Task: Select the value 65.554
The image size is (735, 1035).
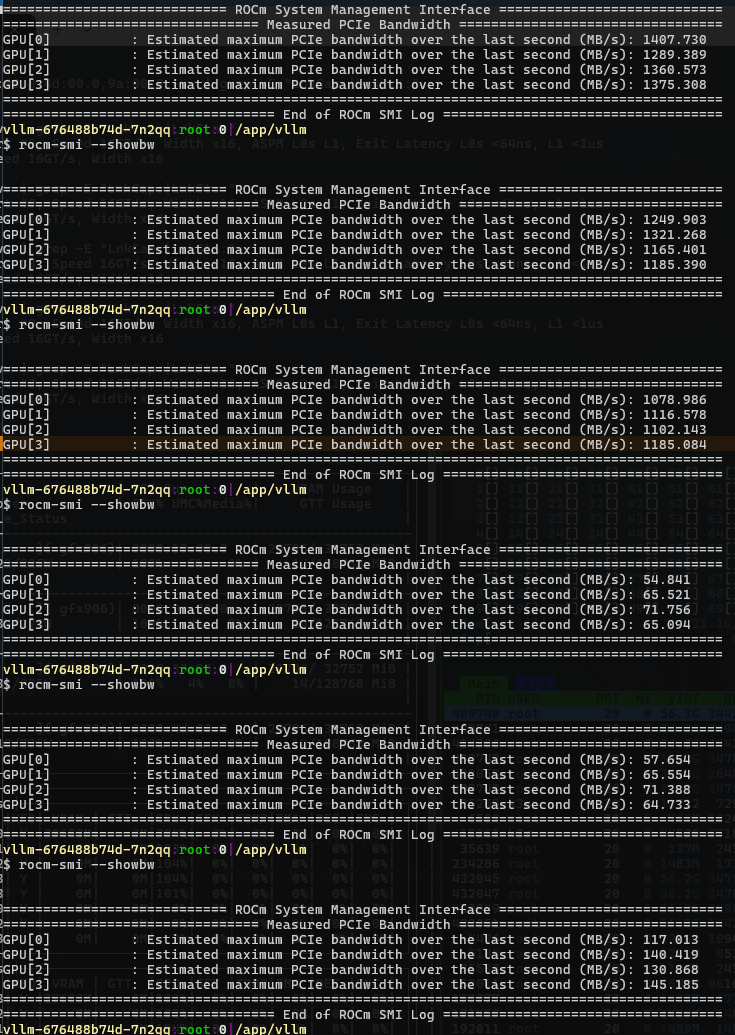Action: coord(666,775)
